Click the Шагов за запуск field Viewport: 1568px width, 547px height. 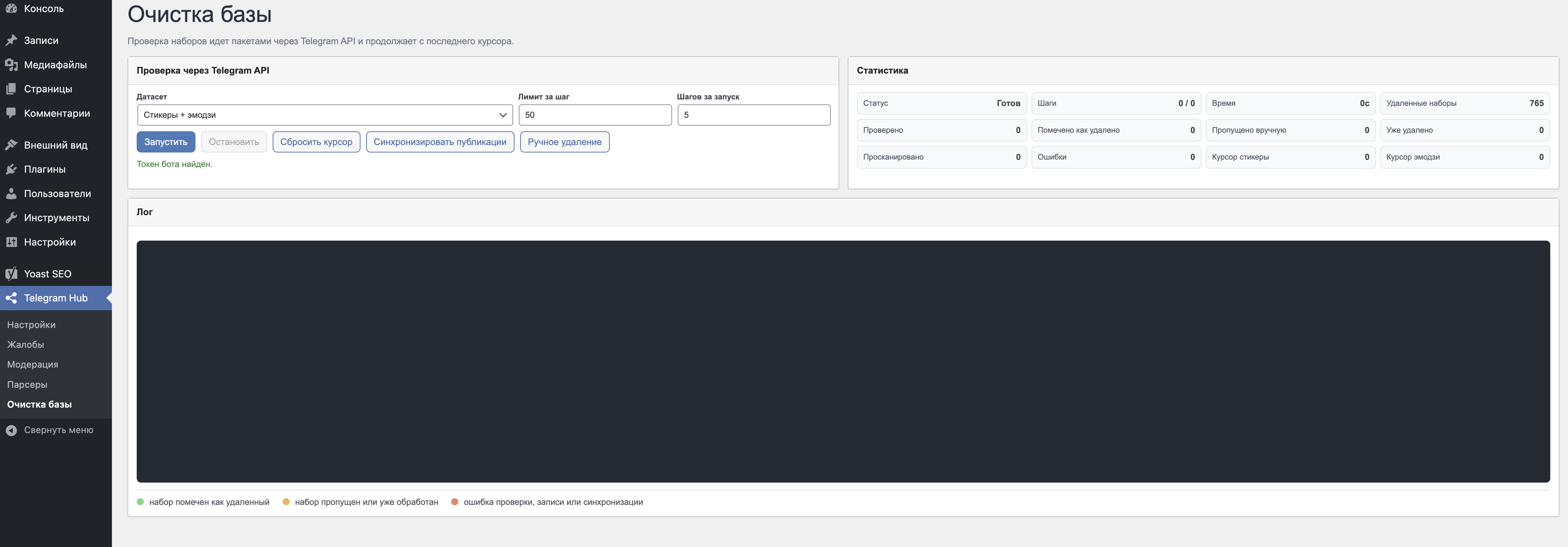pyautogui.click(x=754, y=115)
